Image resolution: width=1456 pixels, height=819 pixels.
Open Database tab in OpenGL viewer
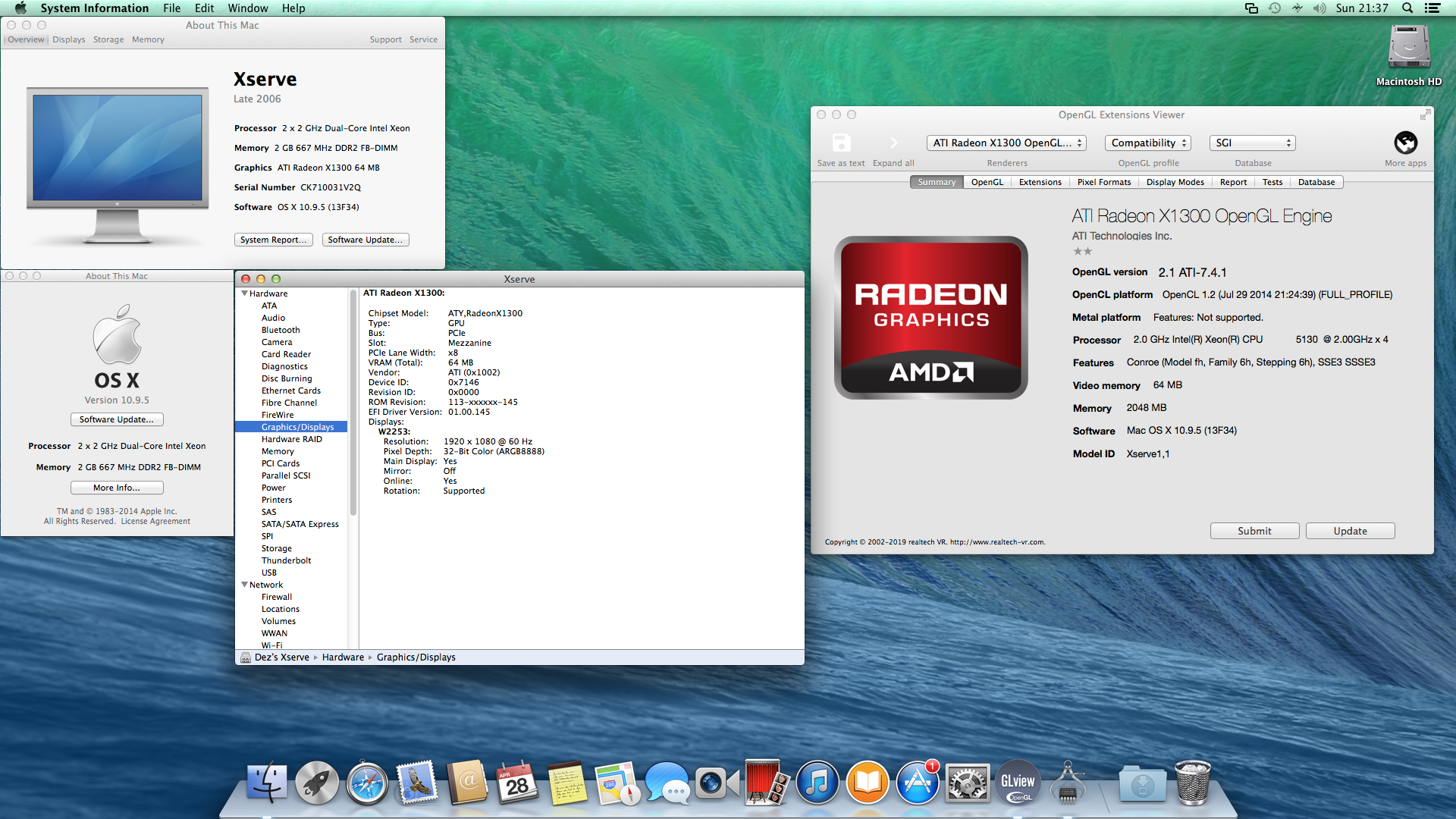coord(1316,182)
